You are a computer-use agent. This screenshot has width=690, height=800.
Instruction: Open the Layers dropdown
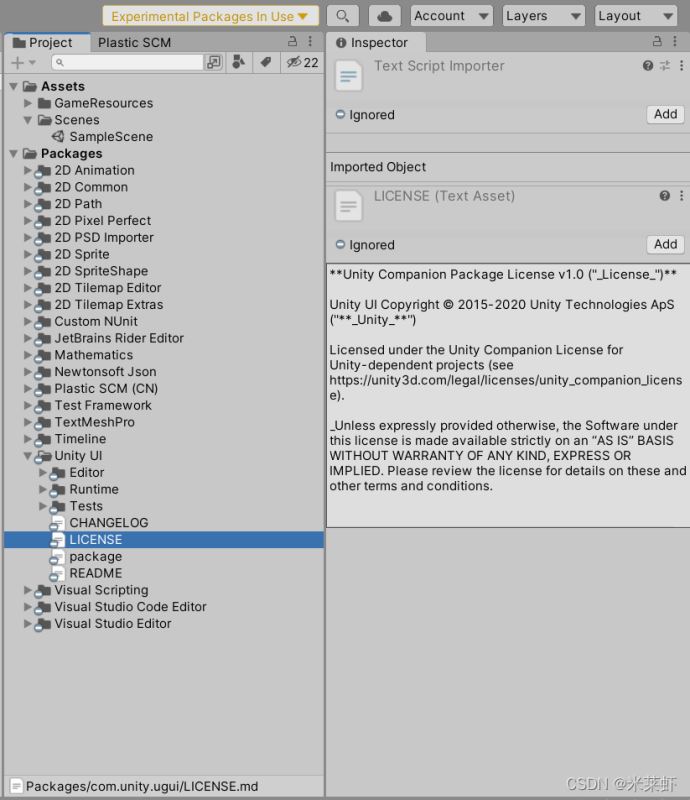click(544, 16)
